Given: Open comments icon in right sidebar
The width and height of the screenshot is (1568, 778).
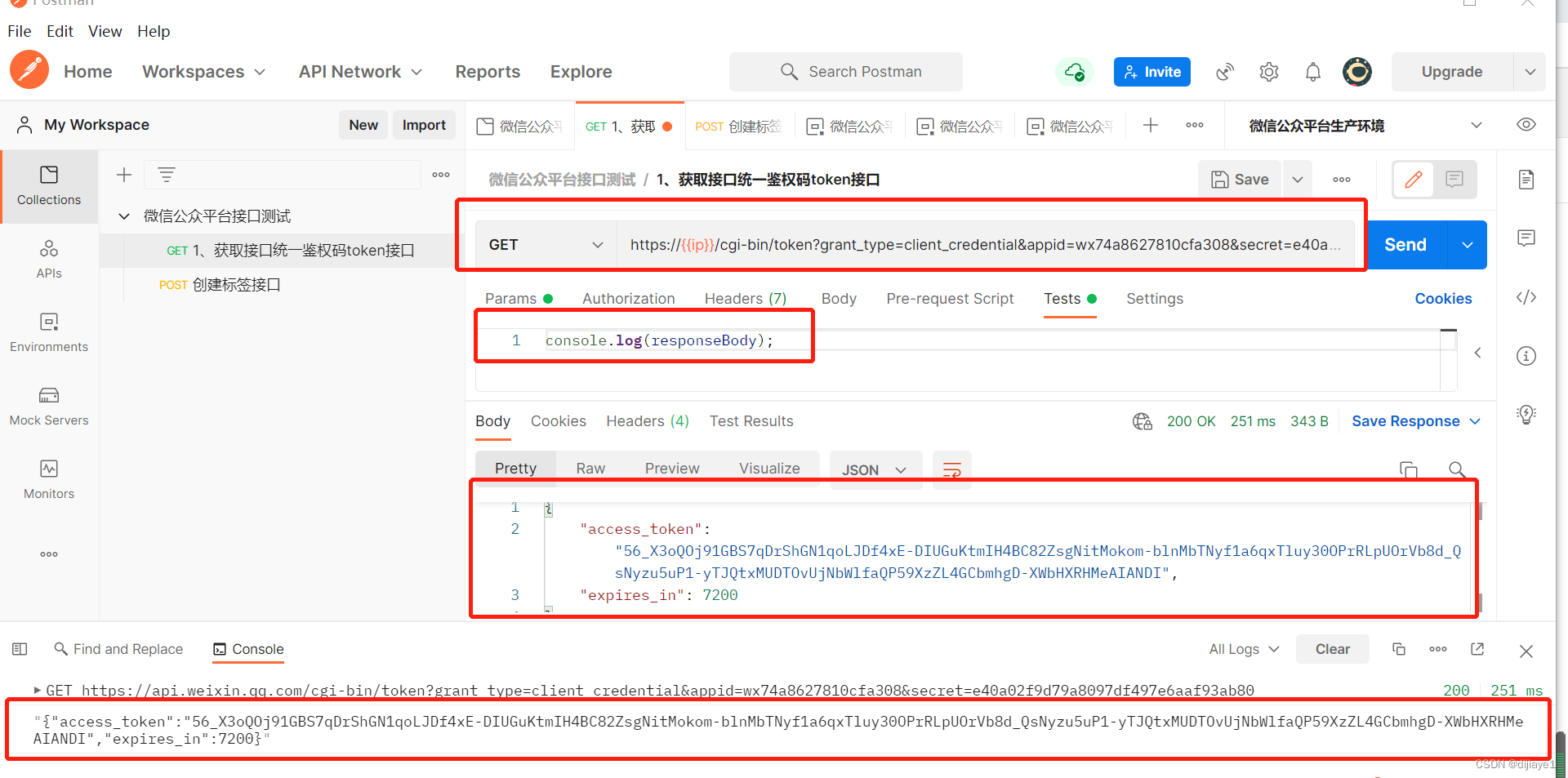Looking at the screenshot, I should [1526, 238].
